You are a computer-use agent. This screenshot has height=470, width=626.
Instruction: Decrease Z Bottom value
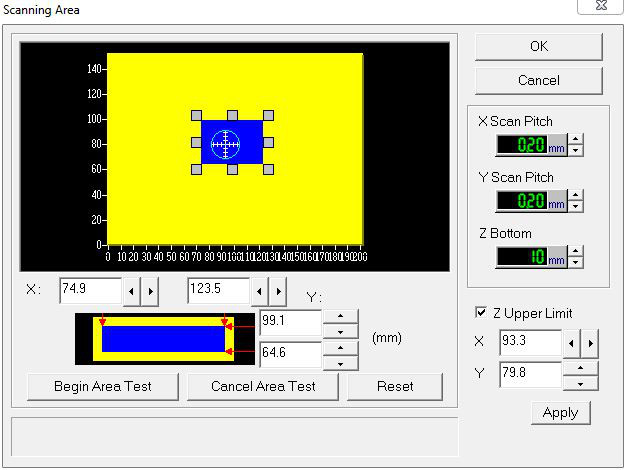tap(575, 262)
